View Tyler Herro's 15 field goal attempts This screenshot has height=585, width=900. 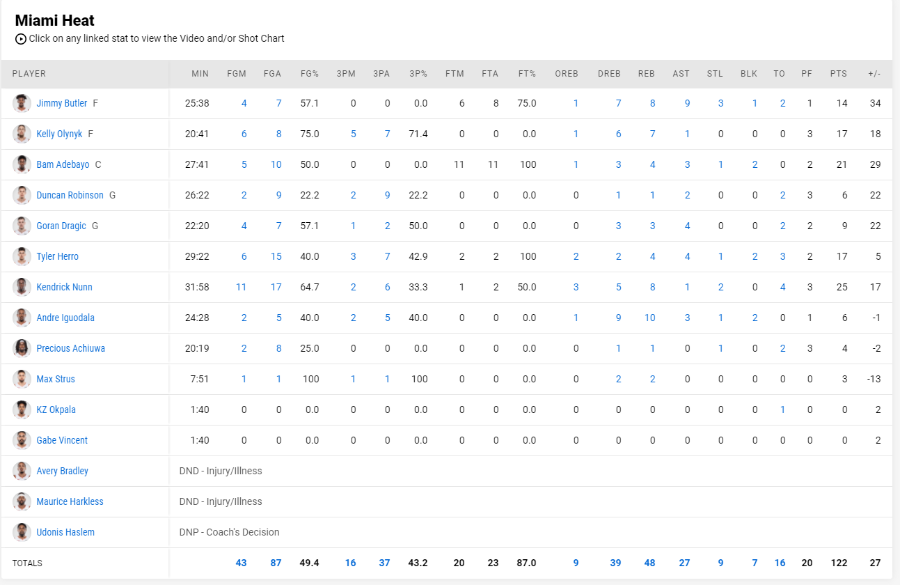coord(276,256)
